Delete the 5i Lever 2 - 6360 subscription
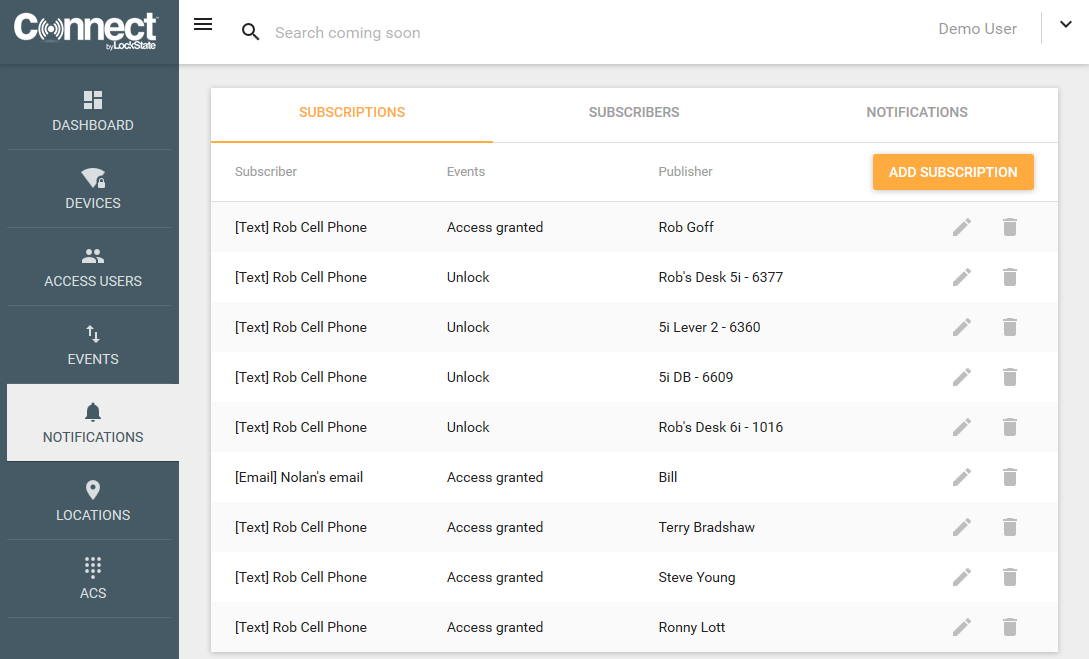 [x=1010, y=327]
